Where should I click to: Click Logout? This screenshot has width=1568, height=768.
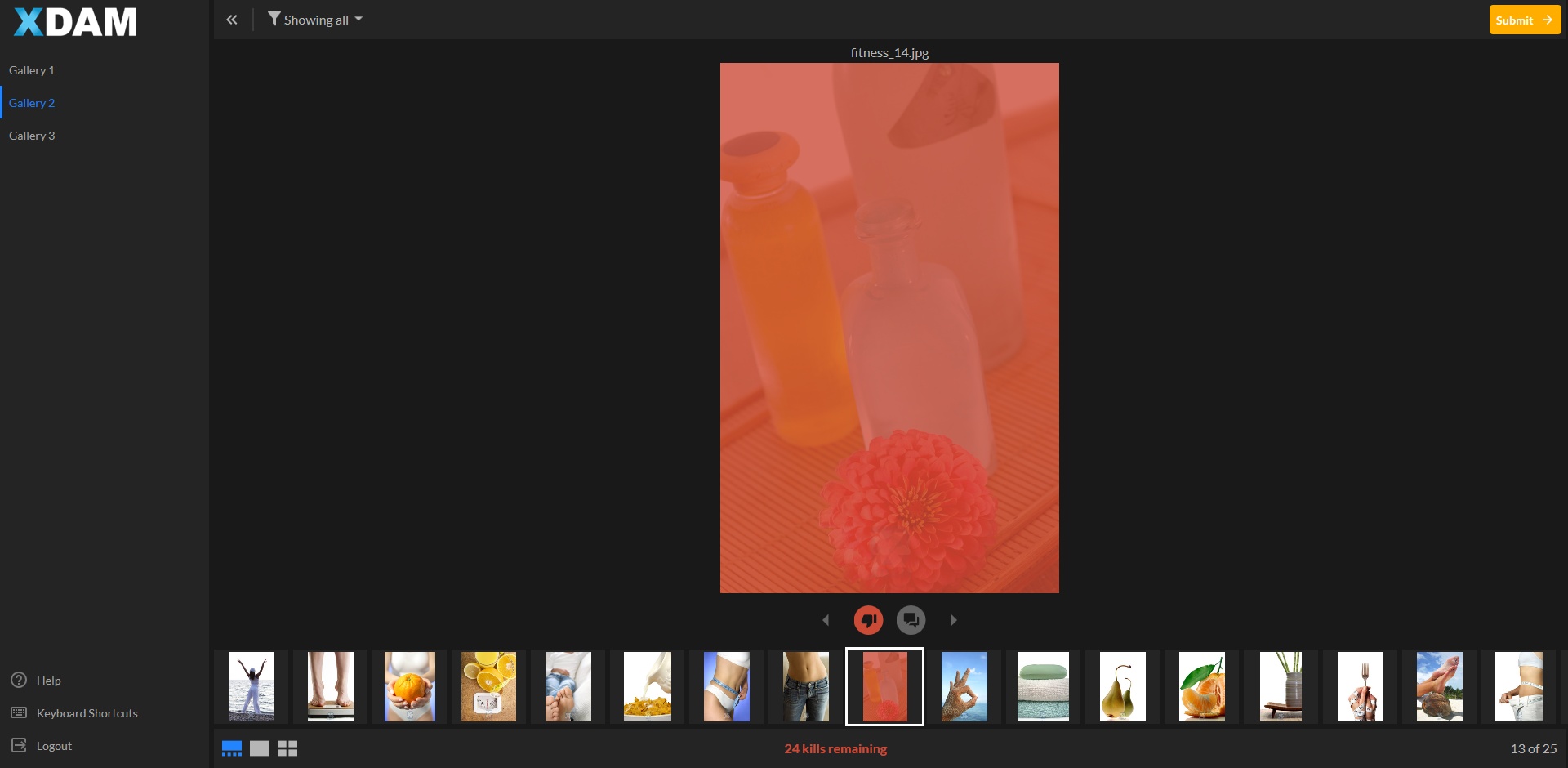point(54,746)
